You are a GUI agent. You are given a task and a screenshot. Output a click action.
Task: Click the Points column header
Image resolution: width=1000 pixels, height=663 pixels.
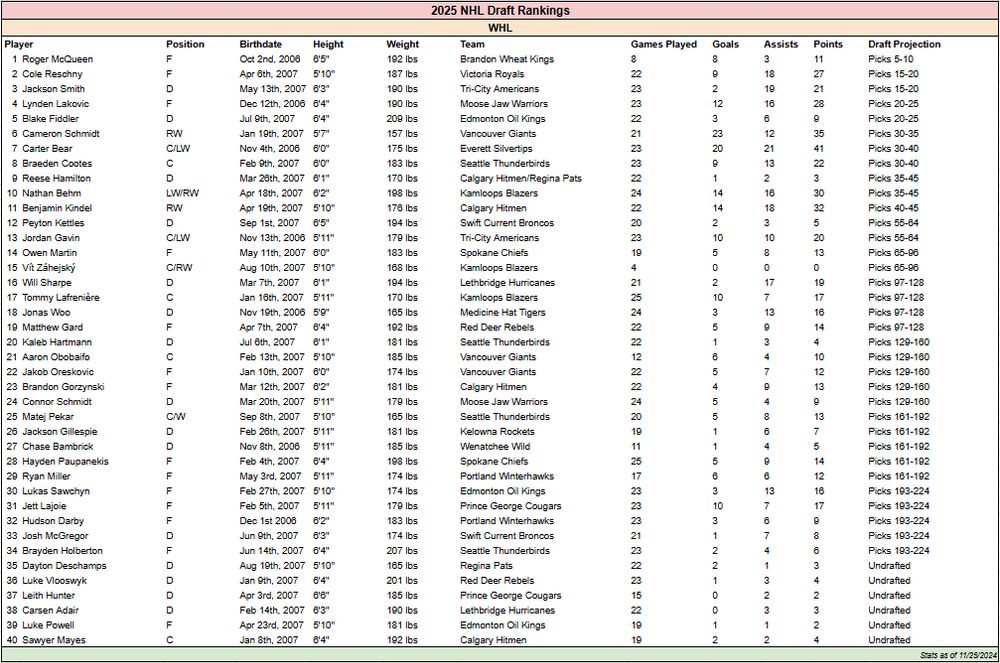(828, 44)
